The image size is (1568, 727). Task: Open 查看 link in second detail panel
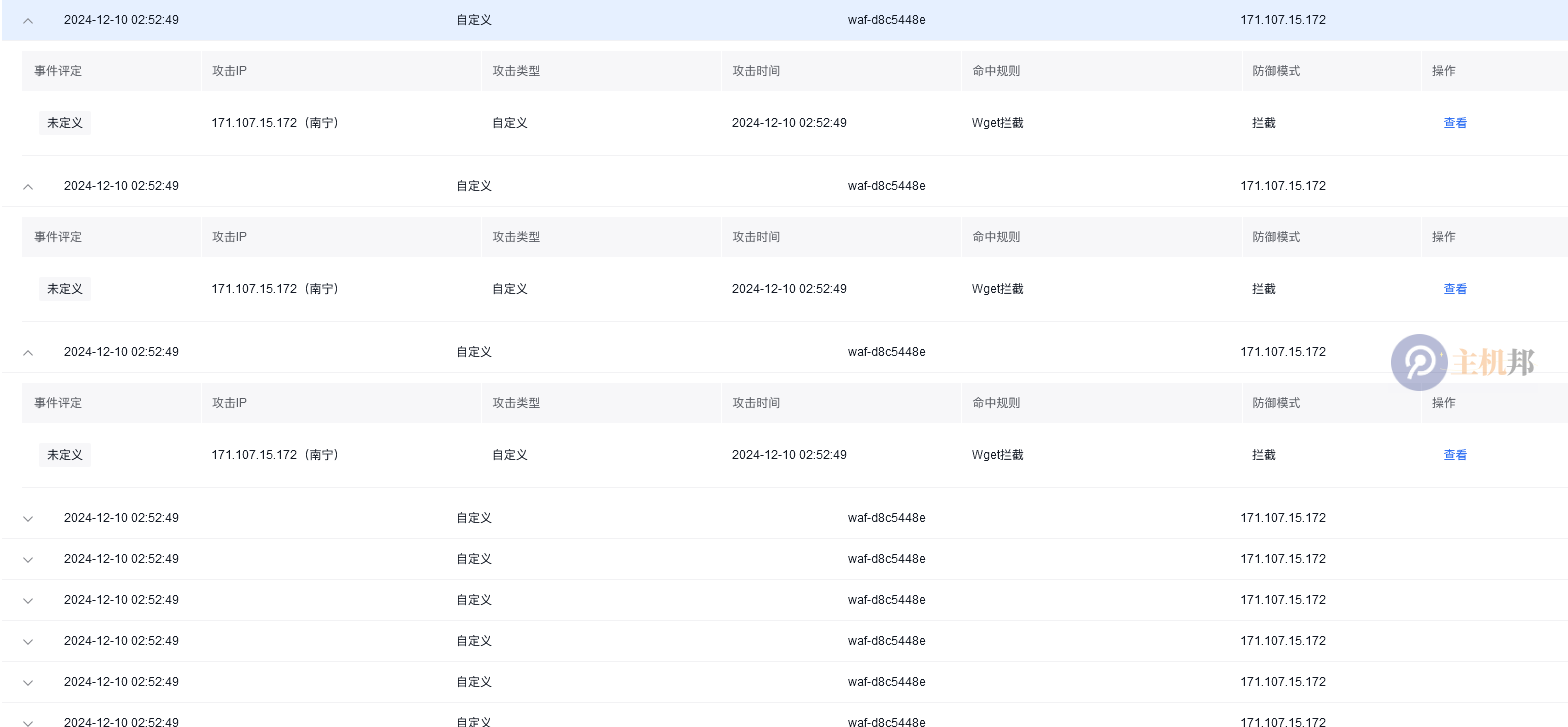coord(1455,289)
